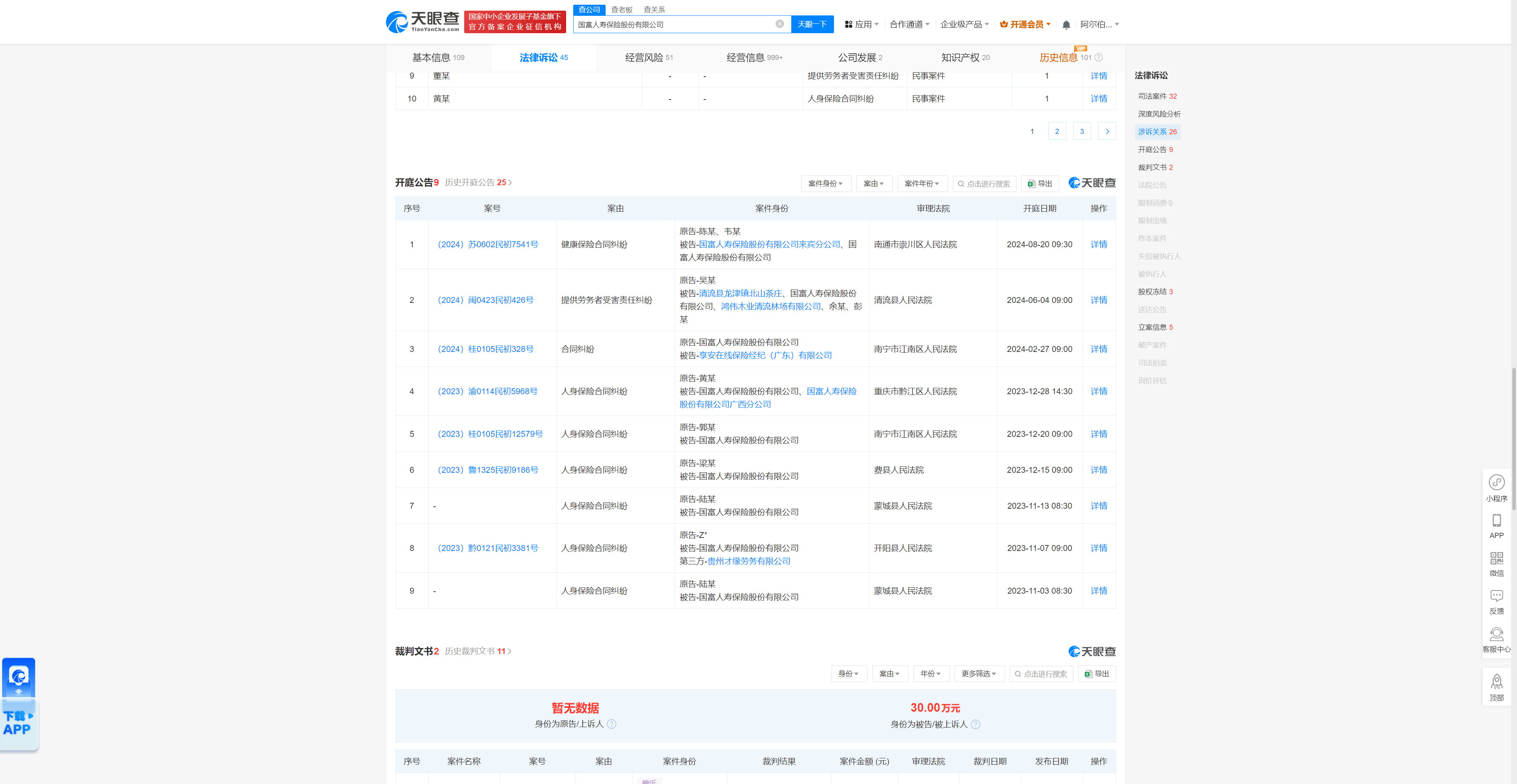The width and height of the screenshot is (1517, 784).
Task: View 历史开庭公告 25 records
Action: click(478, 182)
